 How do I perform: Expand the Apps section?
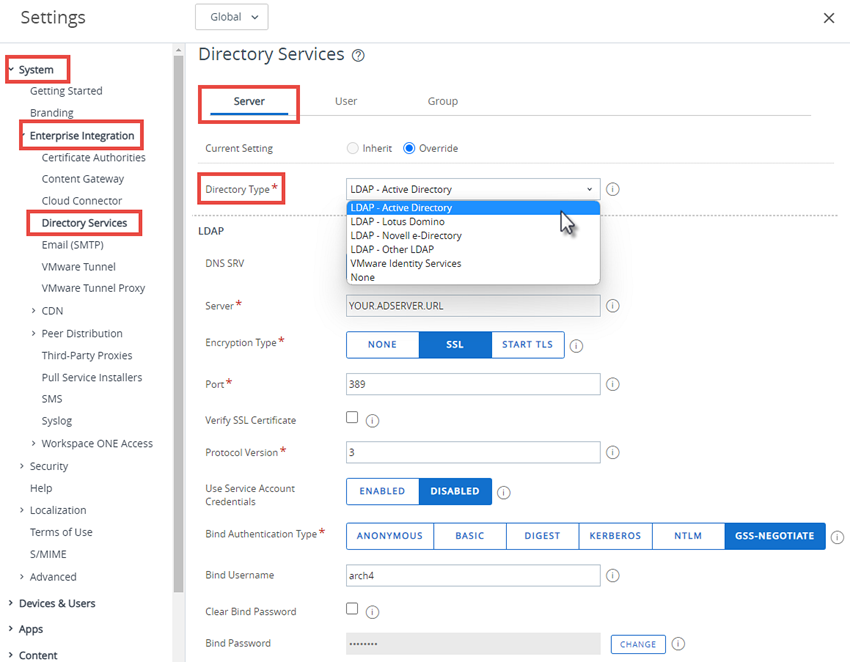[x=10, y=628]
